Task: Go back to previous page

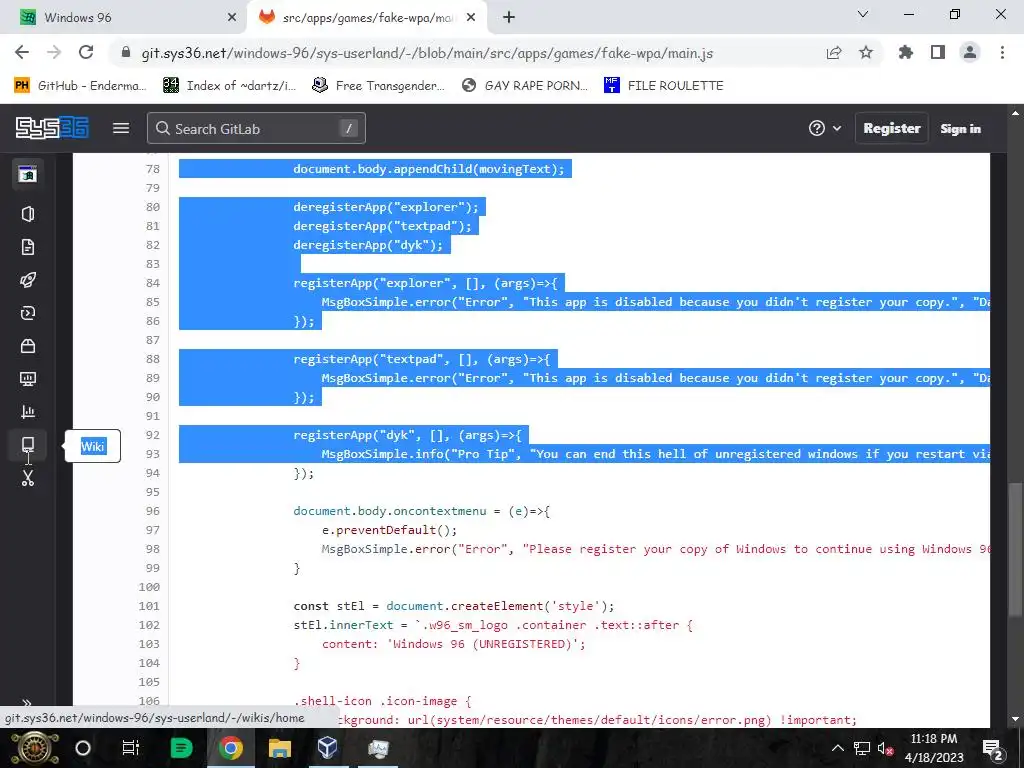Action: pyautogui.click(x=22, y=52)
